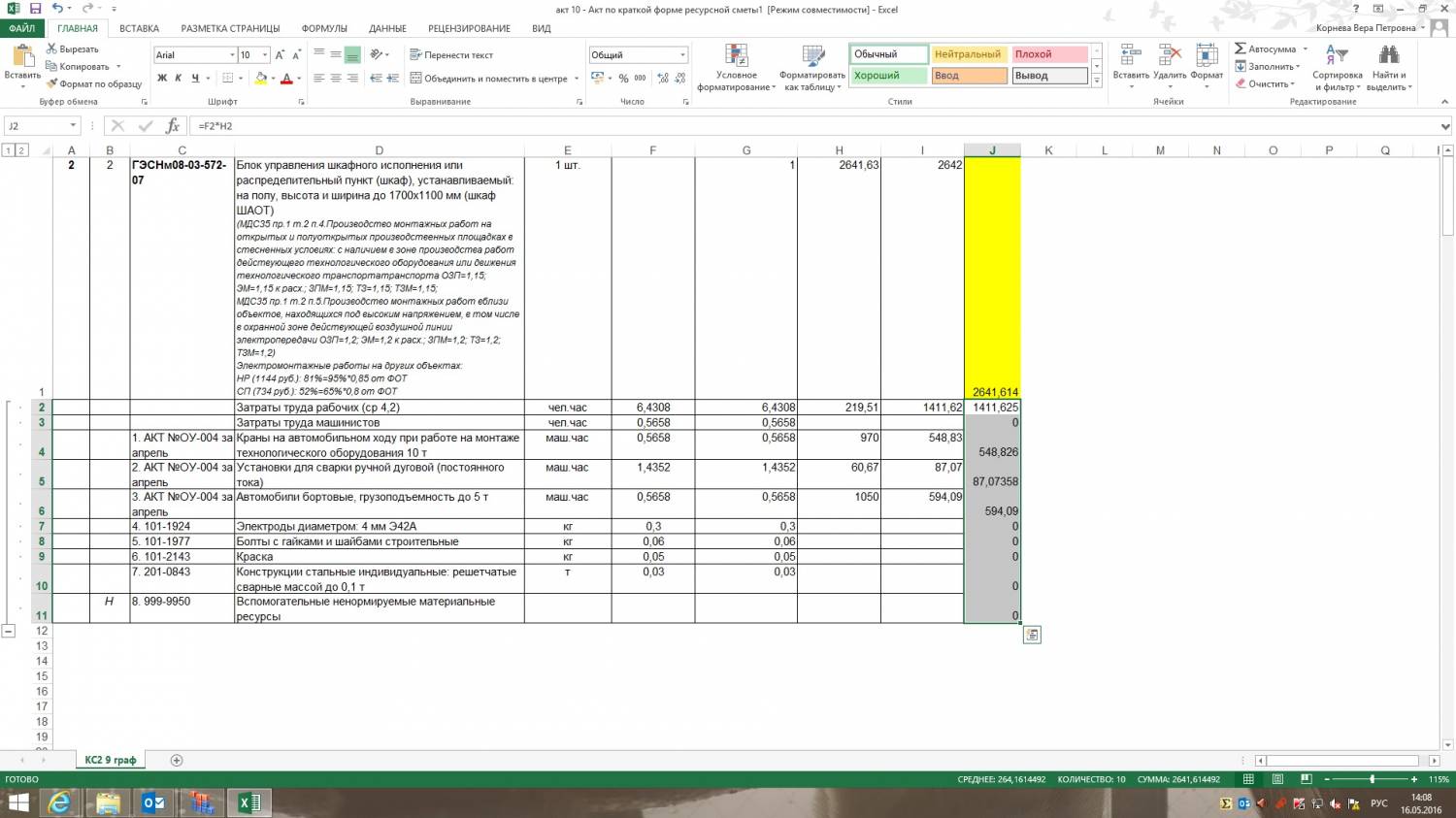
Task: Open Conditional Formatting in the ribbon
Action: coord(737,68)
